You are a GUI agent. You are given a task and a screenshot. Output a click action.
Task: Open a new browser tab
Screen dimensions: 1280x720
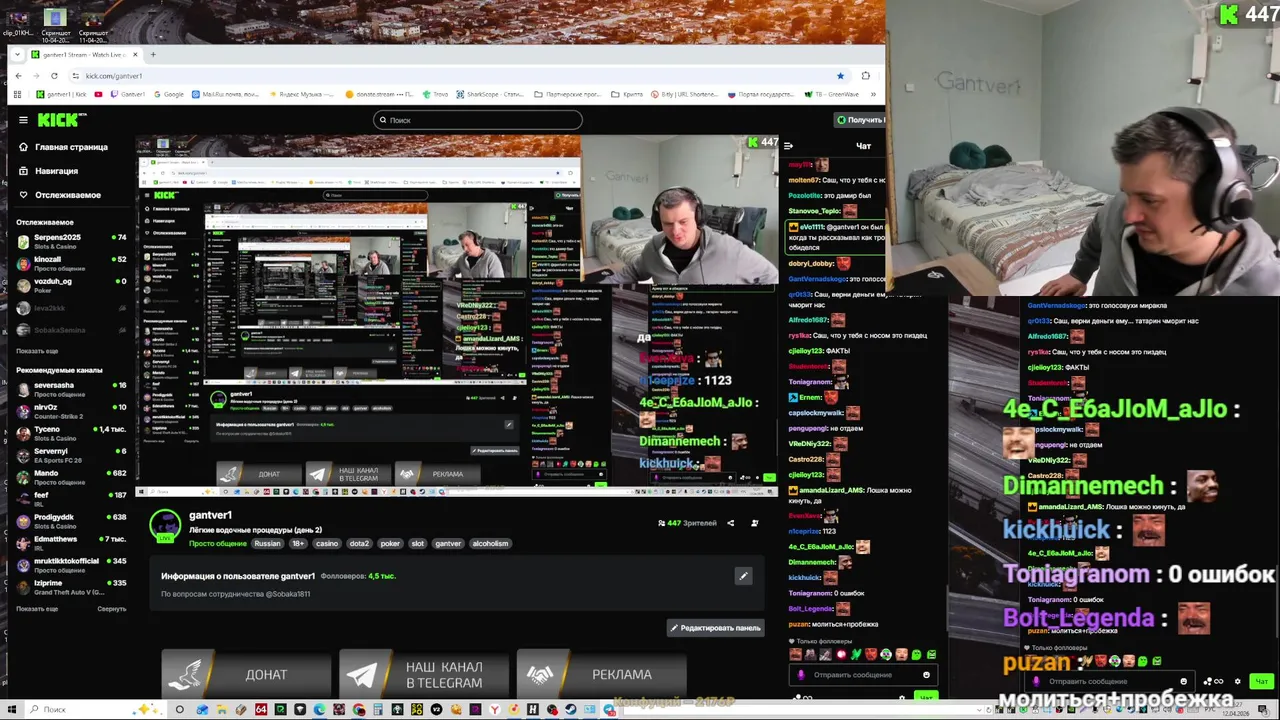coord(153,54)
